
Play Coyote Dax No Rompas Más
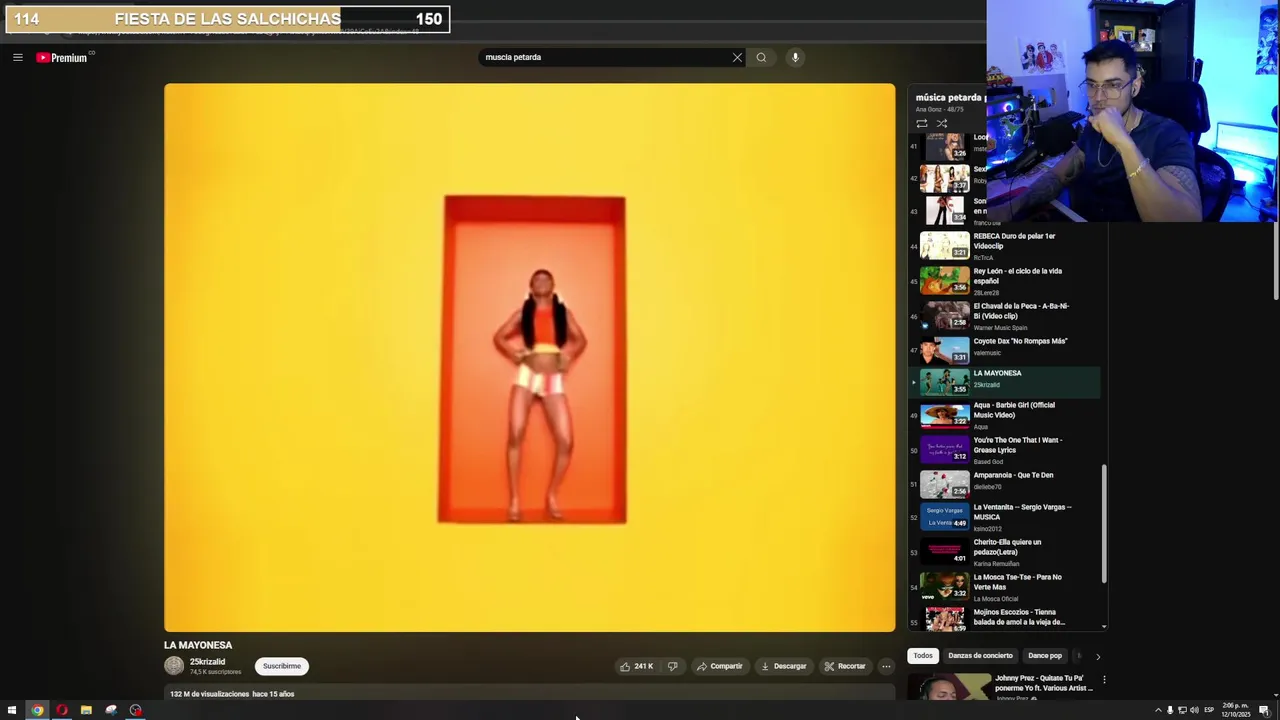click(1005, 350)
